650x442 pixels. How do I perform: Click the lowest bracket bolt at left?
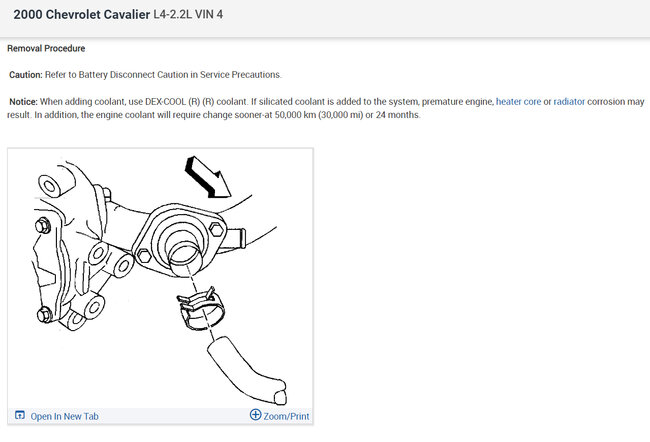[44, 315]
